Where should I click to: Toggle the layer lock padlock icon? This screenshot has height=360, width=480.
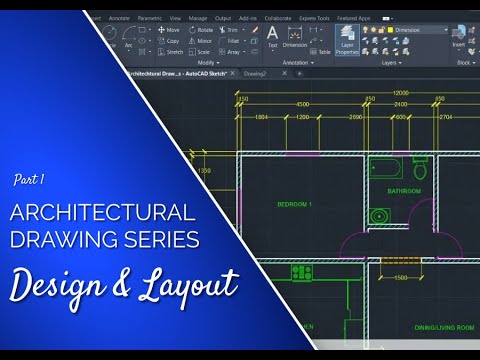(x=382, y=30)
